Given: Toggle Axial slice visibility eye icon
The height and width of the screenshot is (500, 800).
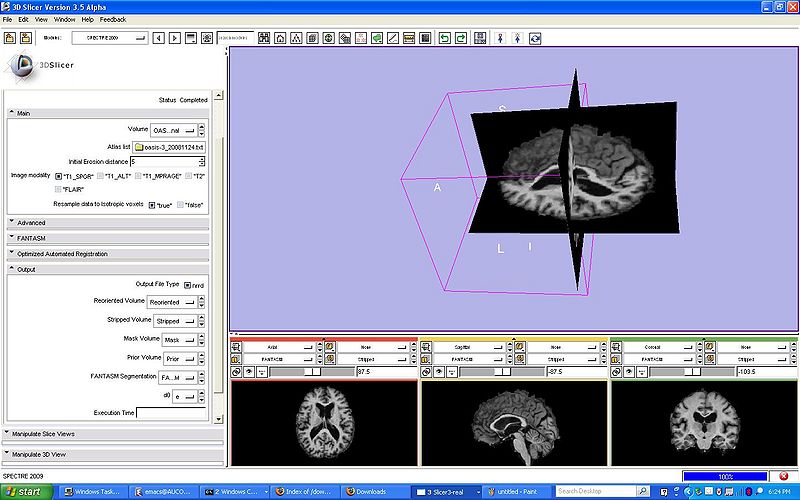Looking at the screenshot, I should coord(249,372).
